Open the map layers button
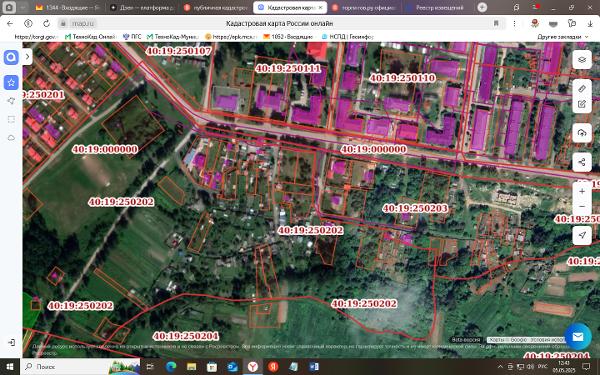Screen dimensions: 600x375 (x=582, y=60)
